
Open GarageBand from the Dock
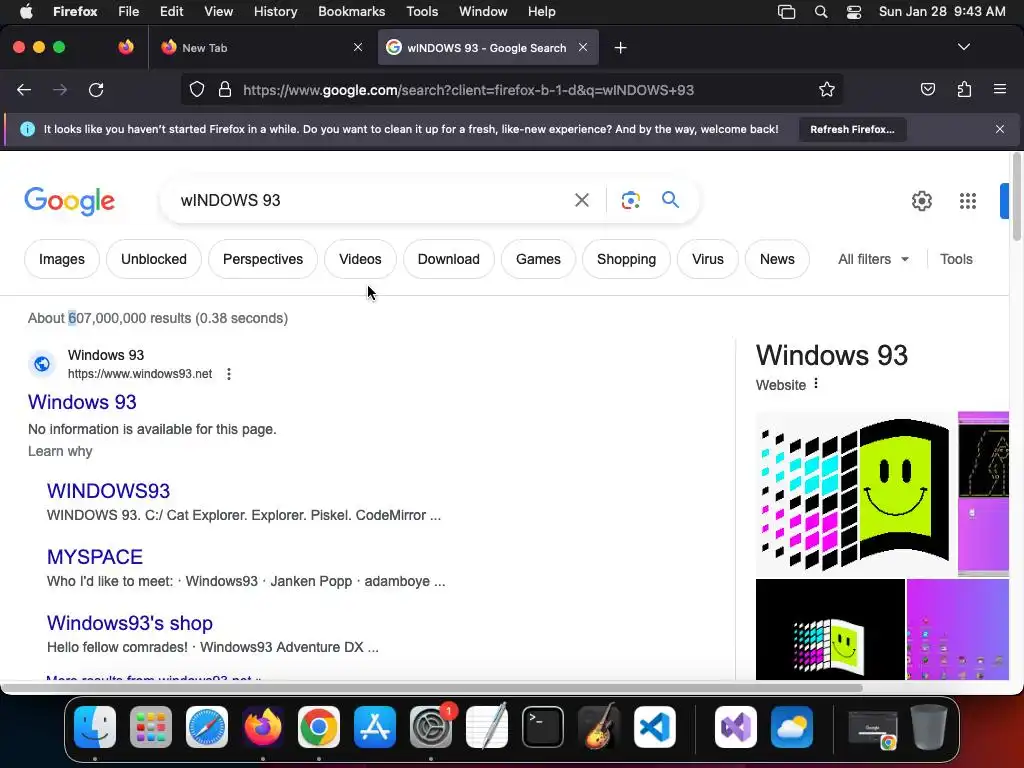[599, 727]
